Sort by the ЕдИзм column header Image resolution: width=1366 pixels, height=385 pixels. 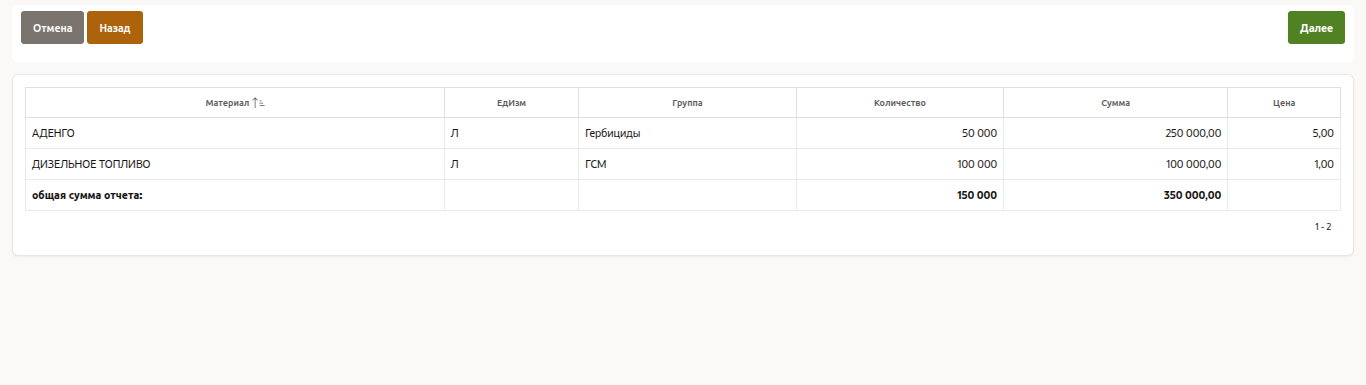(x=511, y=103)
